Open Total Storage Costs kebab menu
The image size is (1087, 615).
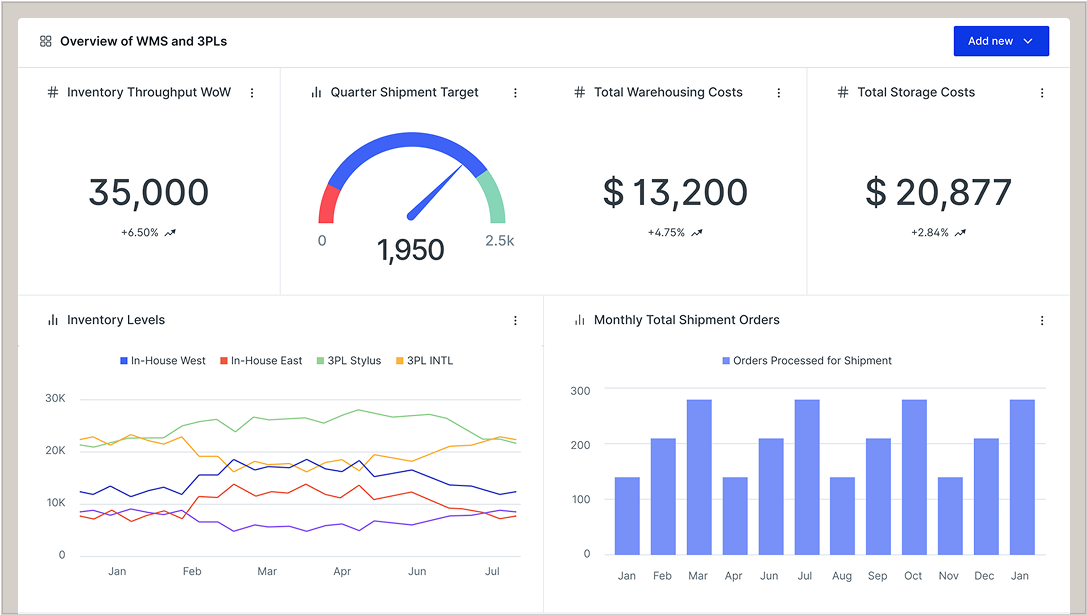pos(1042,93)
